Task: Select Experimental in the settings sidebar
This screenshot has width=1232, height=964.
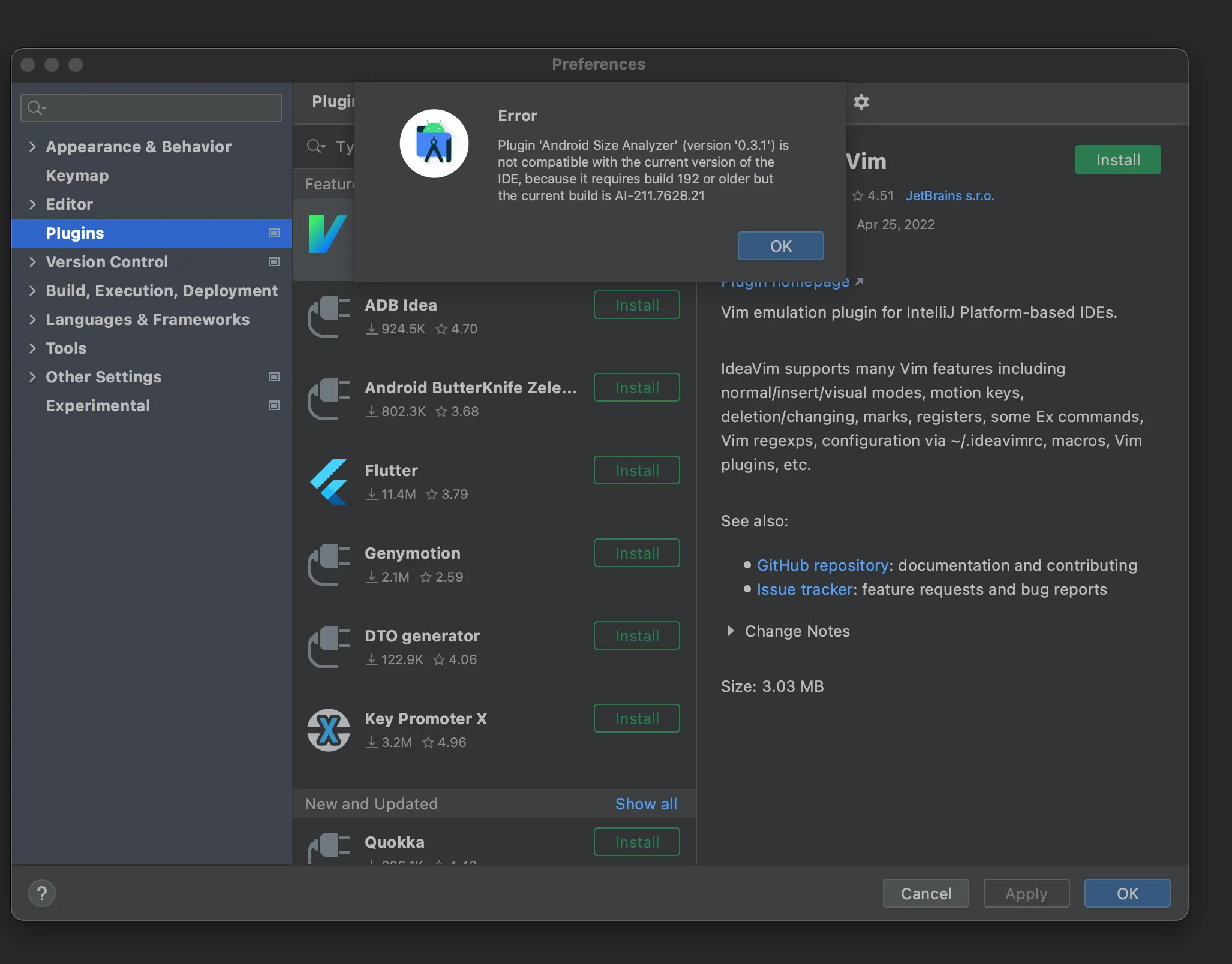Action: click(98, 406)
